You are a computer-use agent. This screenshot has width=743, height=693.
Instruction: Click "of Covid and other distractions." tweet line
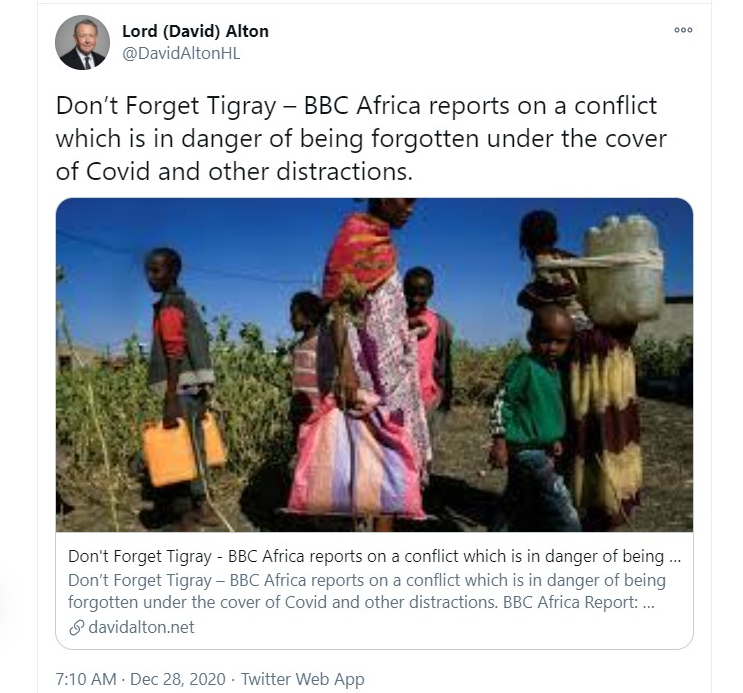(x=234, y=172)
